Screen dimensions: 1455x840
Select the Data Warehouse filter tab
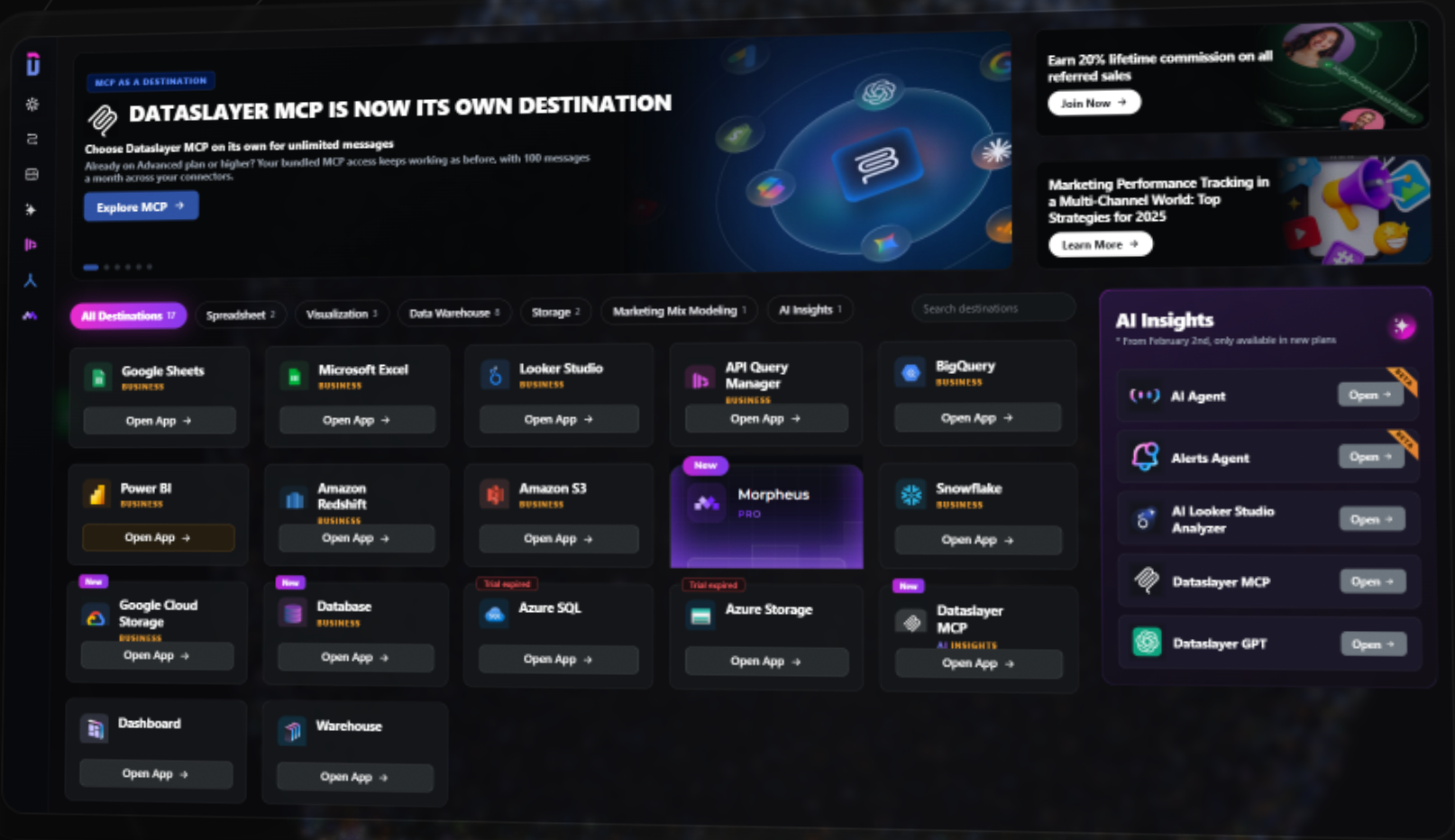(x=454, y=313)
